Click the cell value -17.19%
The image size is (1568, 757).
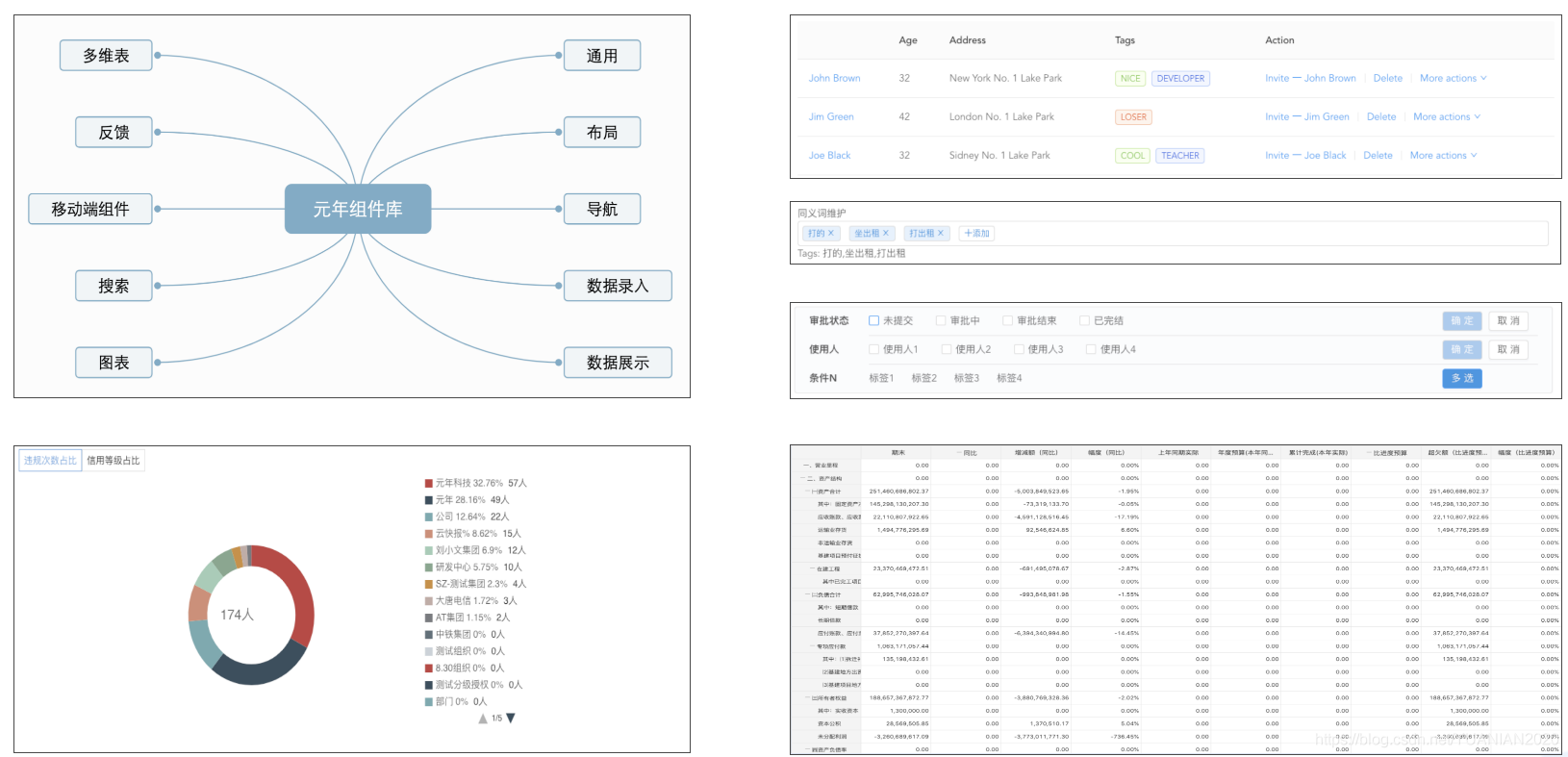1126,517
